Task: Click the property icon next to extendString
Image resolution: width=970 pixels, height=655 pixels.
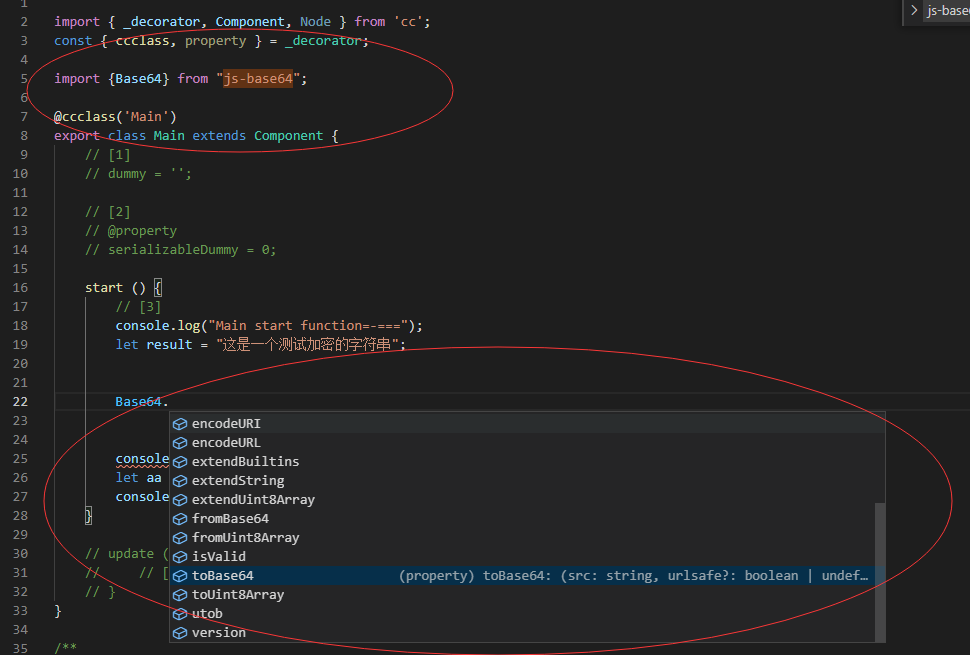Action: (180, 481)
